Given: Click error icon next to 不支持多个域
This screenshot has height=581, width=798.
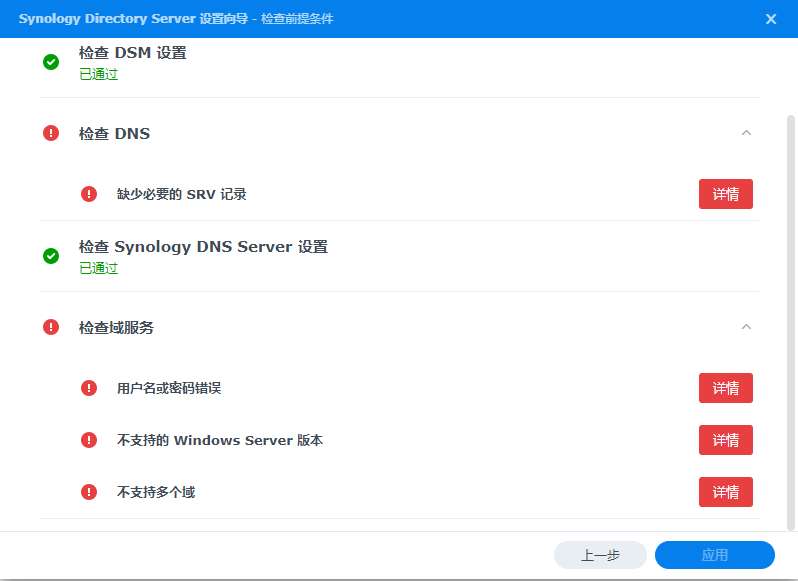Looking at the screenshot, I should pos(89,492).
